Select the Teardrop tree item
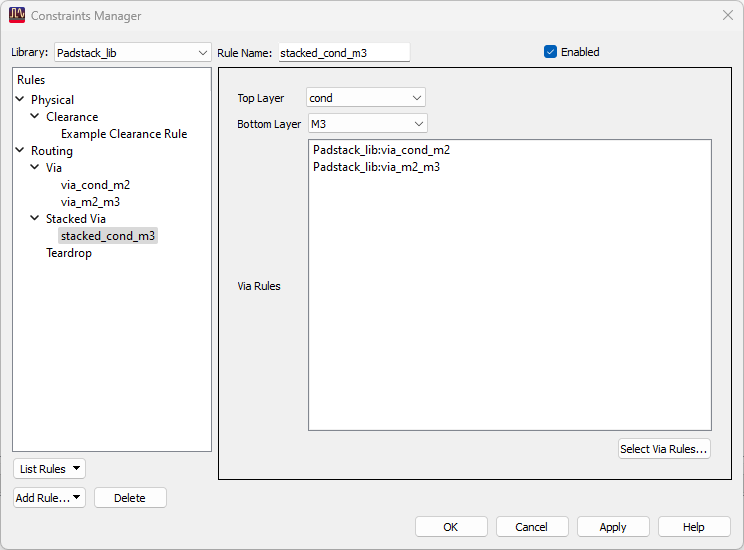744x550 pixels. [x=69, y=253]
